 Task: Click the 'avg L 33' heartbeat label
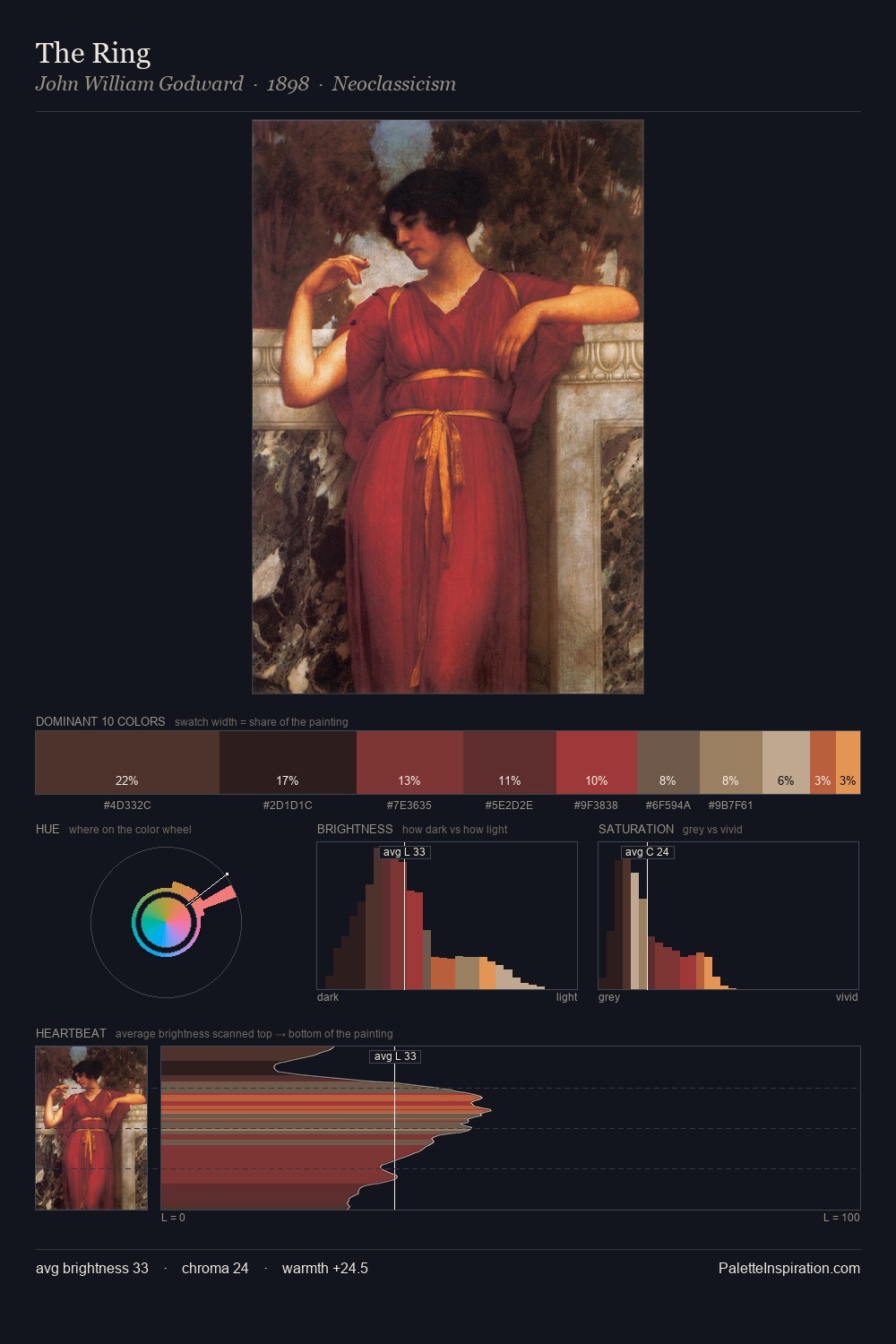coord(395,1056)
